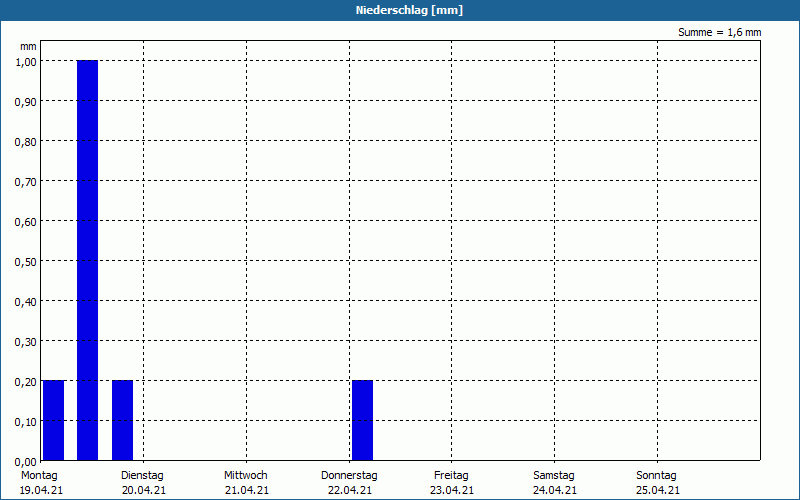This screenshot has height=500, width=800.
Task: Click the Montag axis label
Action: pos(39,476)
